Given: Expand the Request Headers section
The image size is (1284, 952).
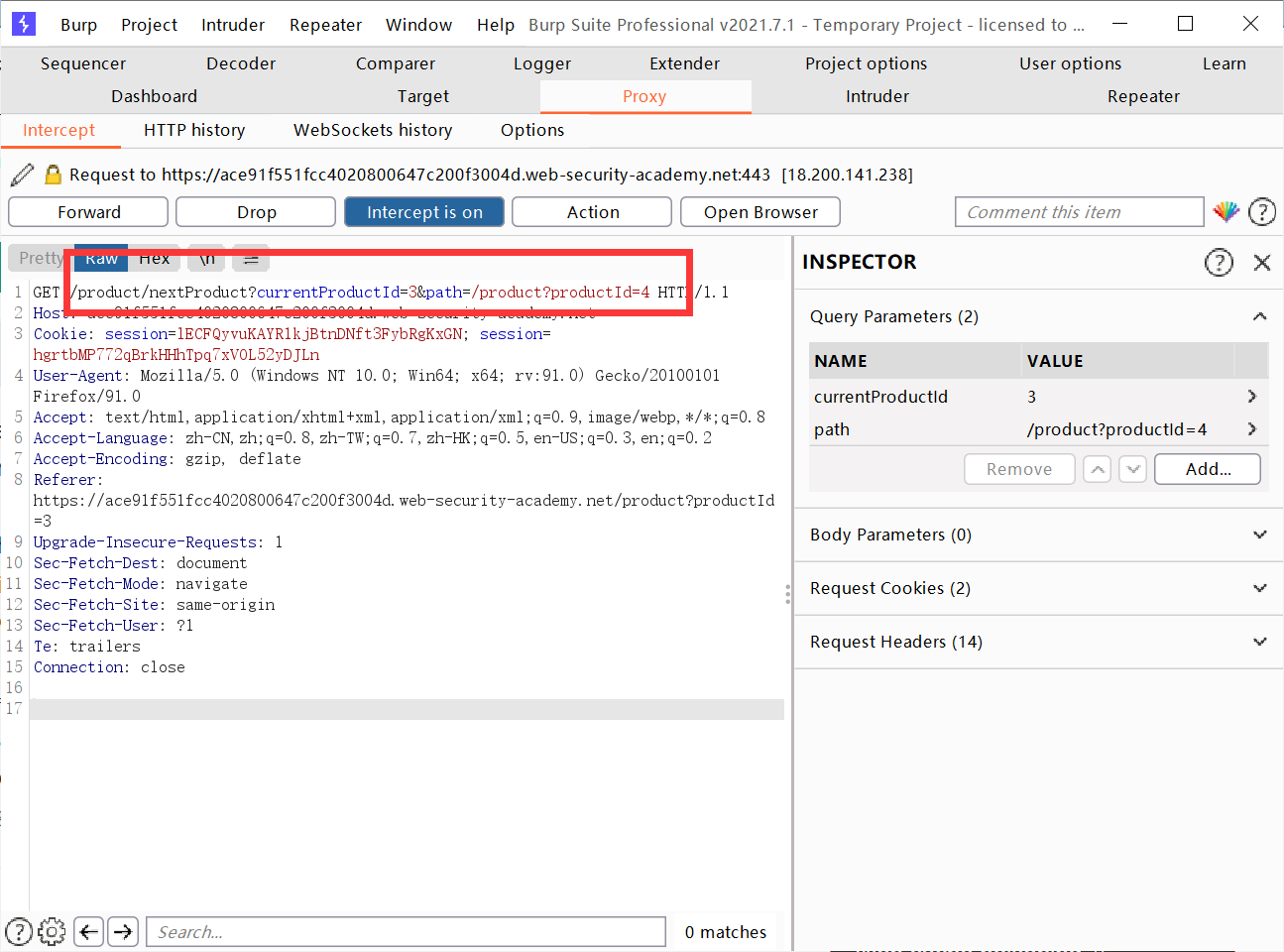Looking at the screenshot, I should pyautogui.click(x=1260, y=642).
